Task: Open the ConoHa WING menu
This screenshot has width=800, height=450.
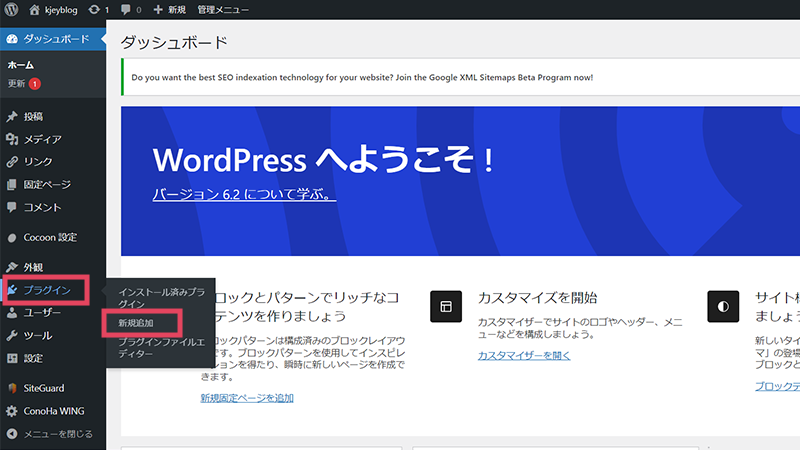Action: click(x=53, y=411)
